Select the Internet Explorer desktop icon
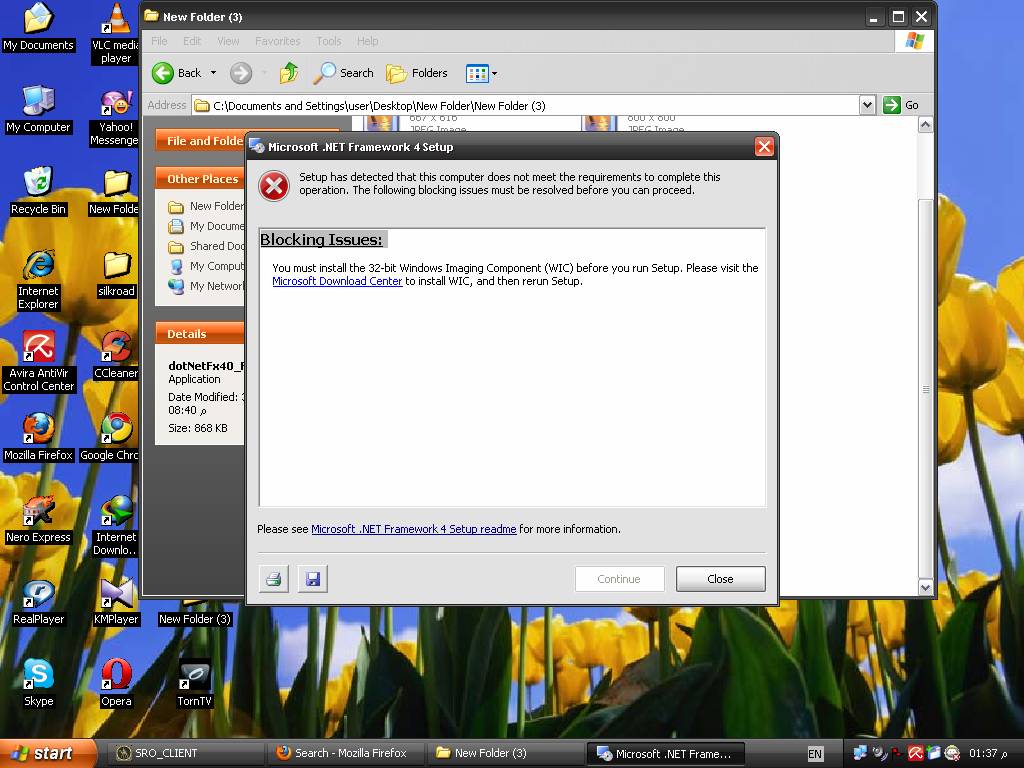The height and width of the screenshot is (768, 1024). click(39, 280)
